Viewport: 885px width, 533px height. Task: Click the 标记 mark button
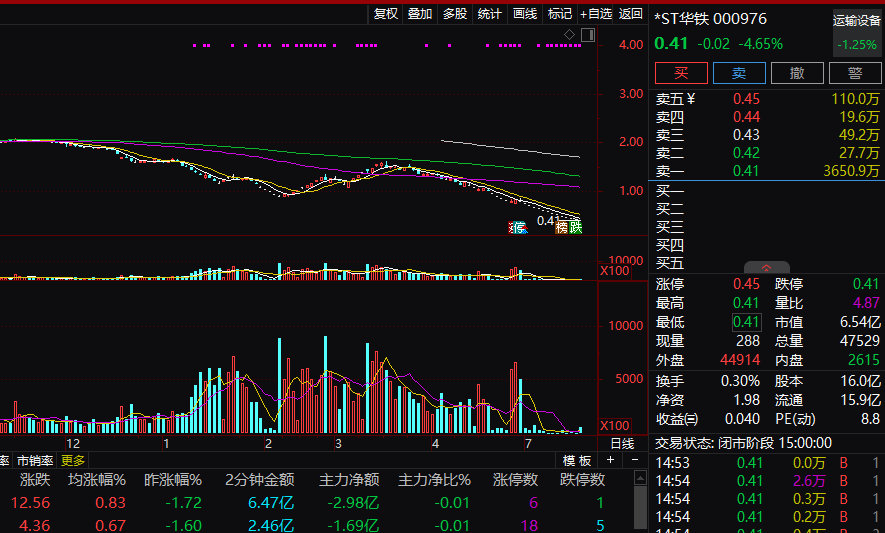(x=560, y=14)
